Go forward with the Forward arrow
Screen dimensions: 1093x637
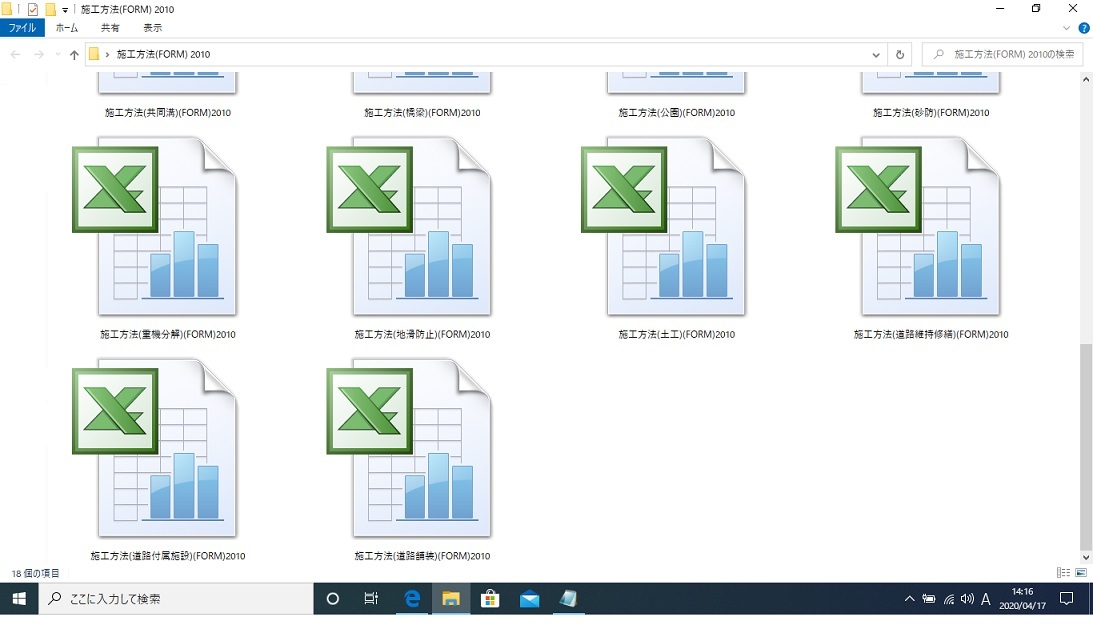tap(38, 54)
